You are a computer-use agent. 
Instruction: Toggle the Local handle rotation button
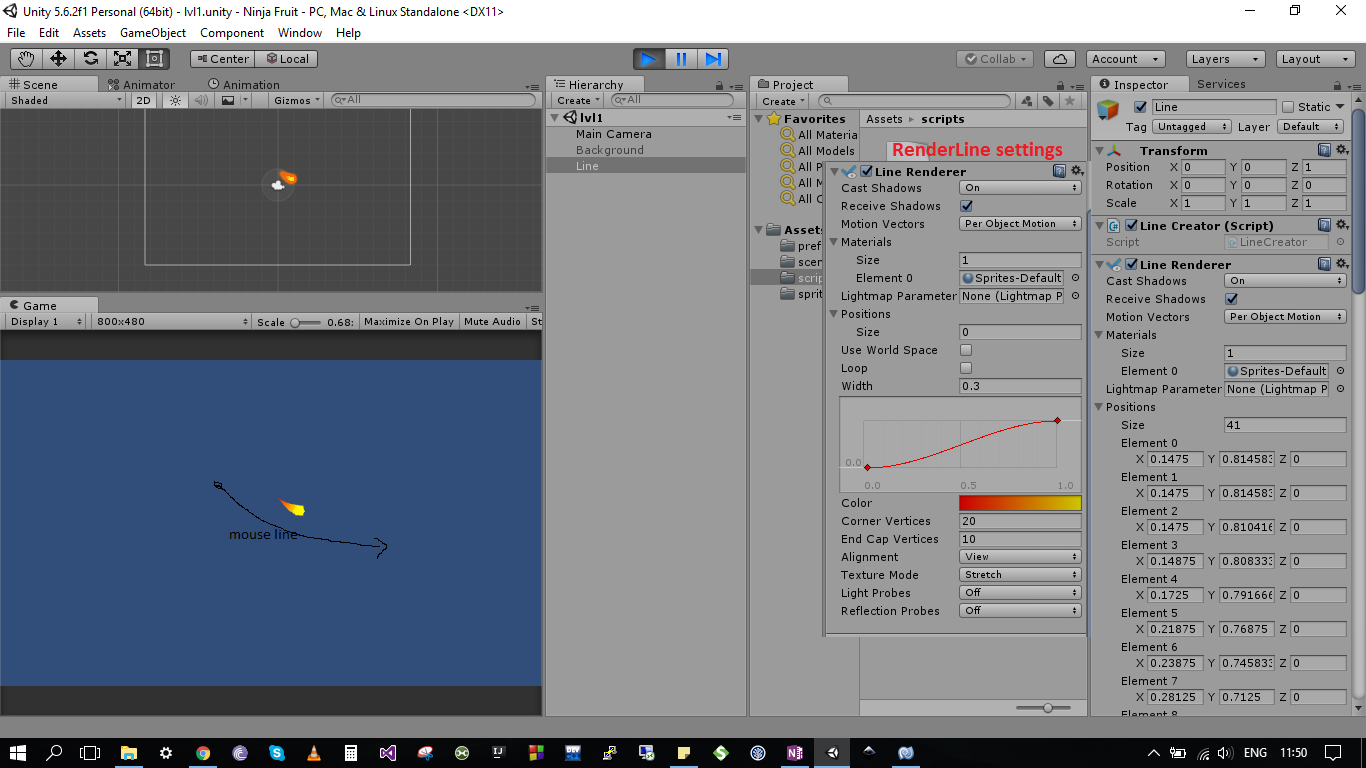click(x=287, y=59)
